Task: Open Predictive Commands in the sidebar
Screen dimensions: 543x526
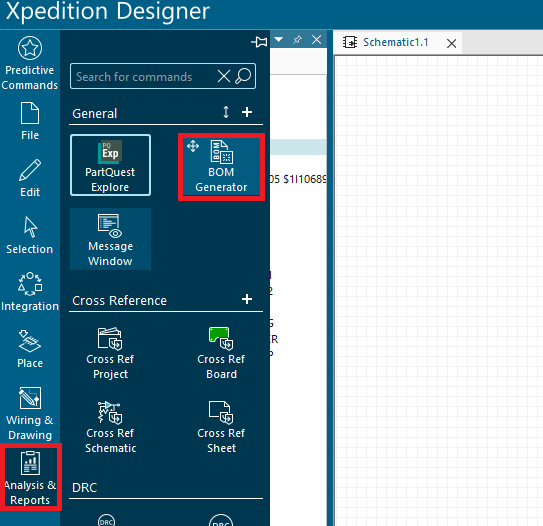Action: [30, 63]
